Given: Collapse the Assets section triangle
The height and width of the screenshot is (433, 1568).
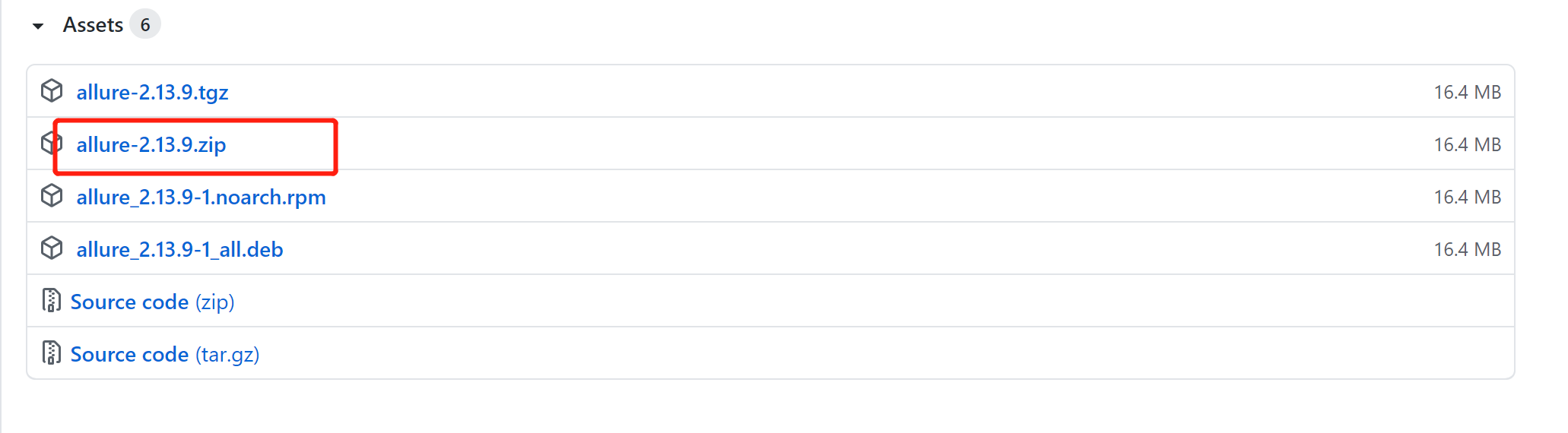Looking at the screenshot, I should pos(38,27).
